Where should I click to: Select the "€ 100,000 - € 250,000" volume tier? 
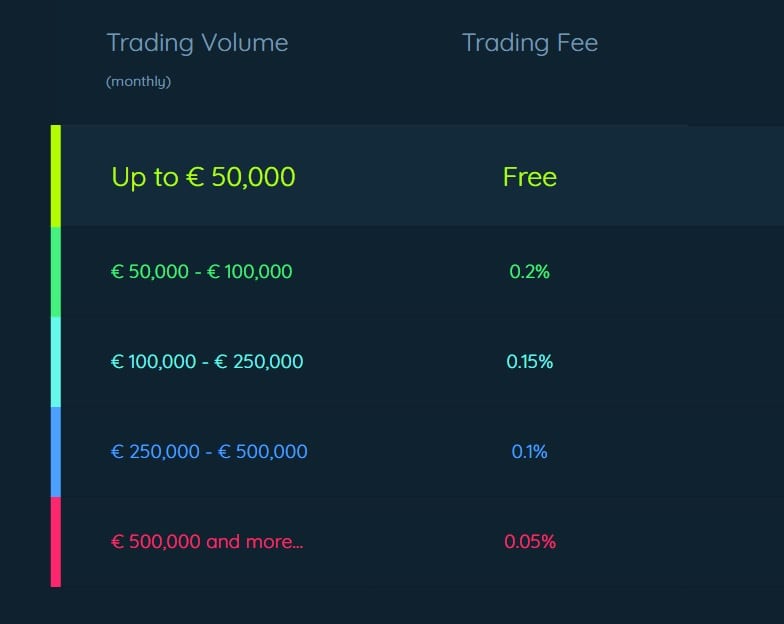pos(207,361)
